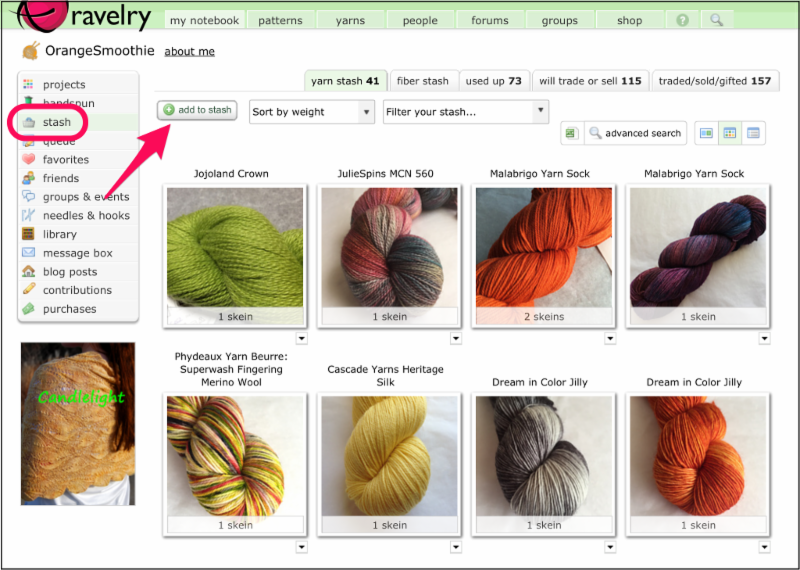
Task: Expand the Filter your stash dropdown
Action: (466, 112)
